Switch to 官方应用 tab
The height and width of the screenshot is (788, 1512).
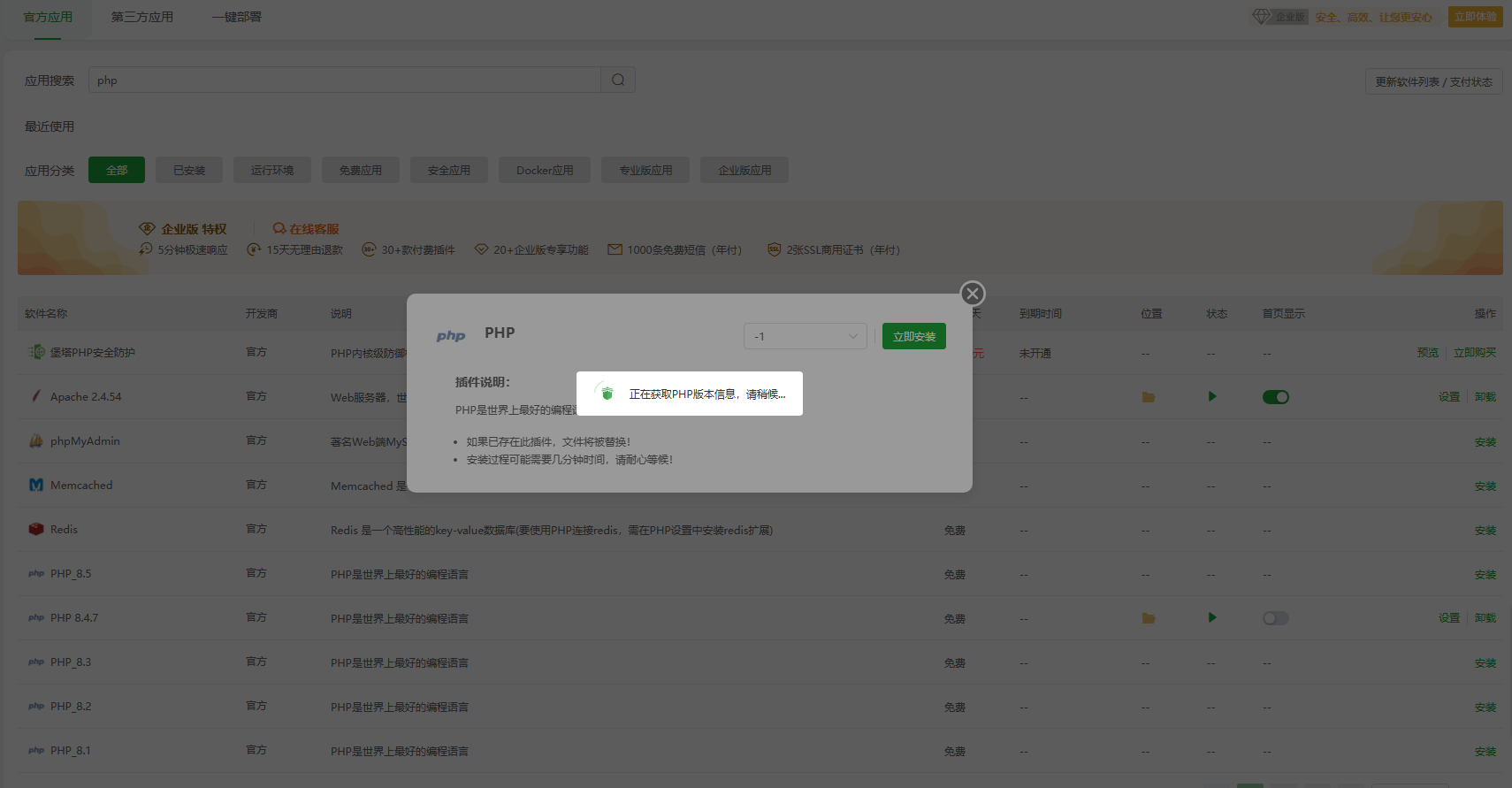click(x=48, y=17)
